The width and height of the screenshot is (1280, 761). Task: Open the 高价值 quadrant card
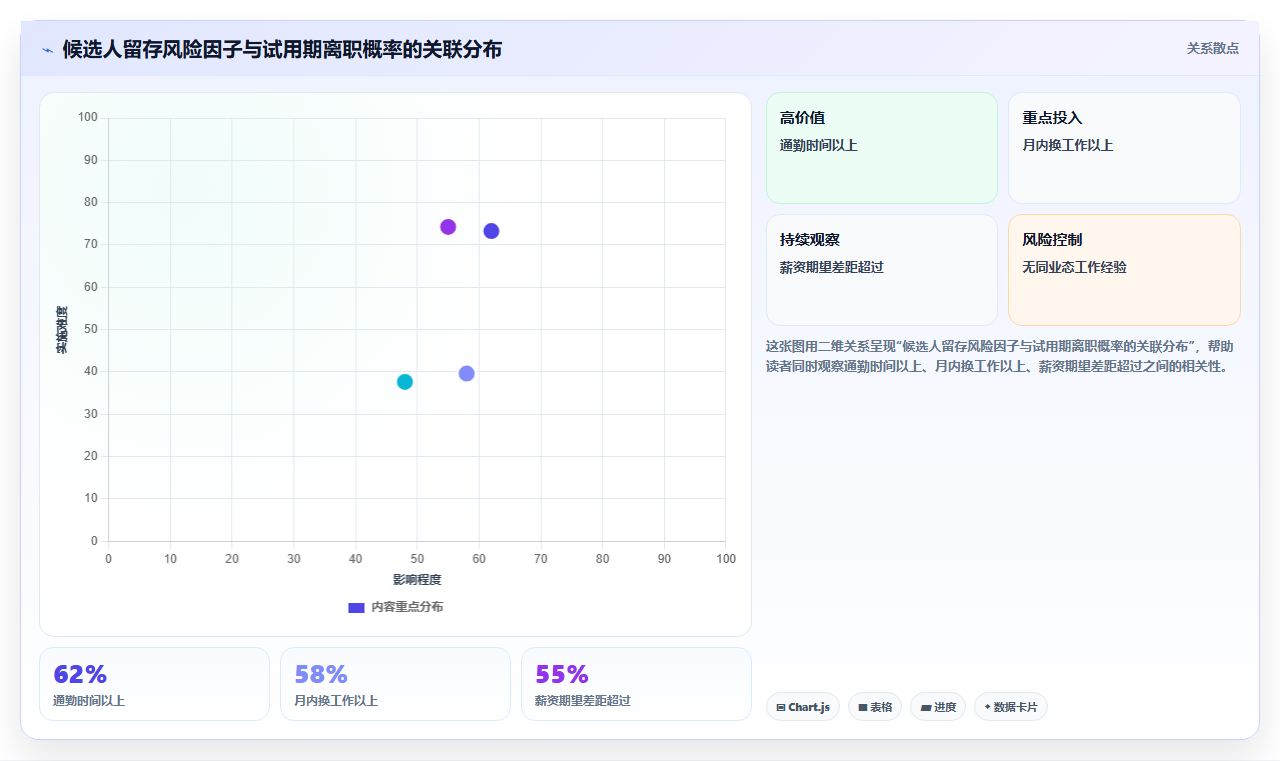click(882, 148)
